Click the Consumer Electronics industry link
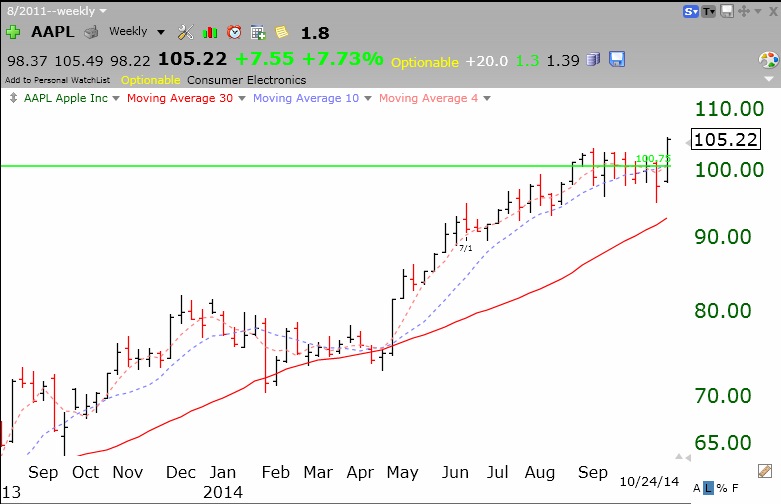The image size is (781, 504). [x=247, y=80]
